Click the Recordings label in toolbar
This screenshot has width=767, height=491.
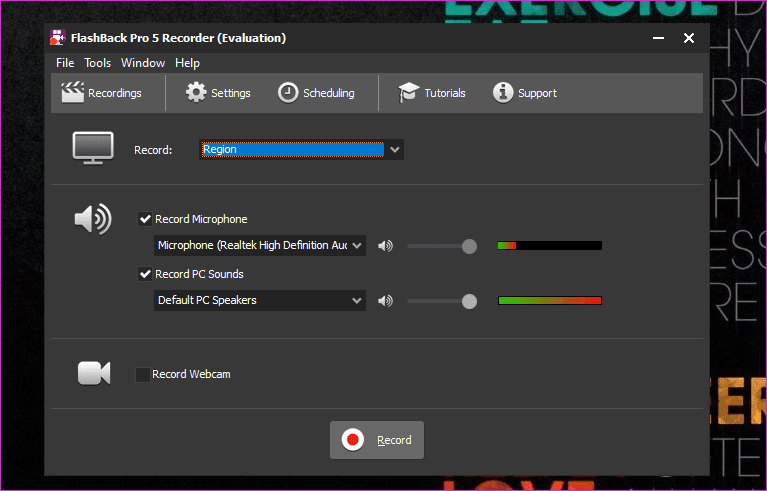[115, 93]
